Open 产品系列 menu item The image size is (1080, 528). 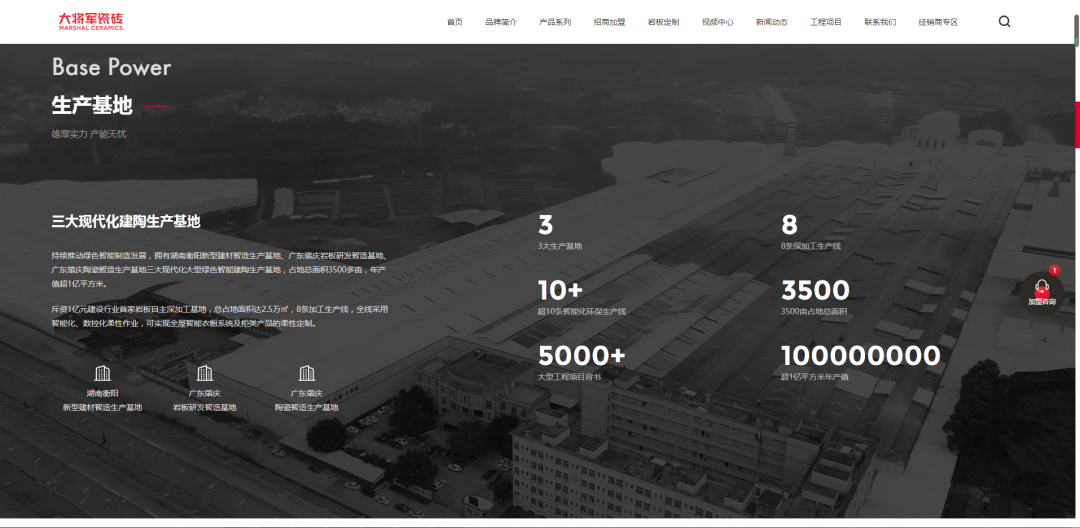pyautogui.click(x=555, y=22)
